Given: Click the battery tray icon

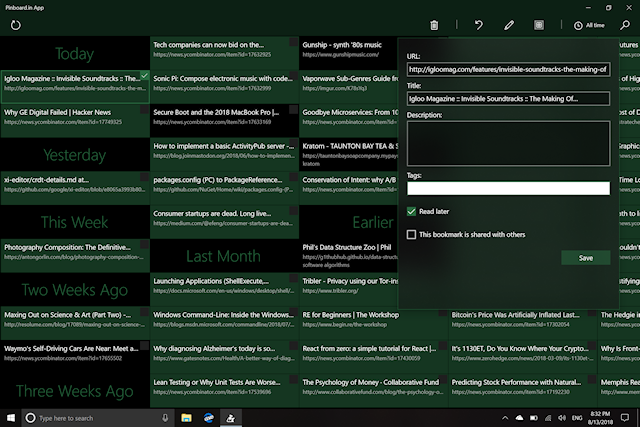Looking at the screenshot, I should click(x=533, y=418).
